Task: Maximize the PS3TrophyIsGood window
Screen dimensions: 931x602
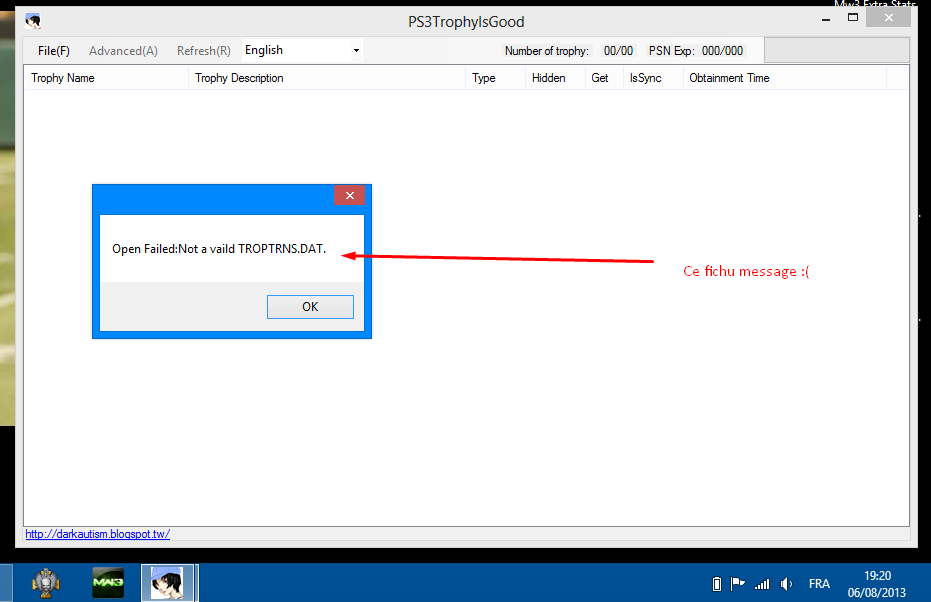Action: click(853, 18)
